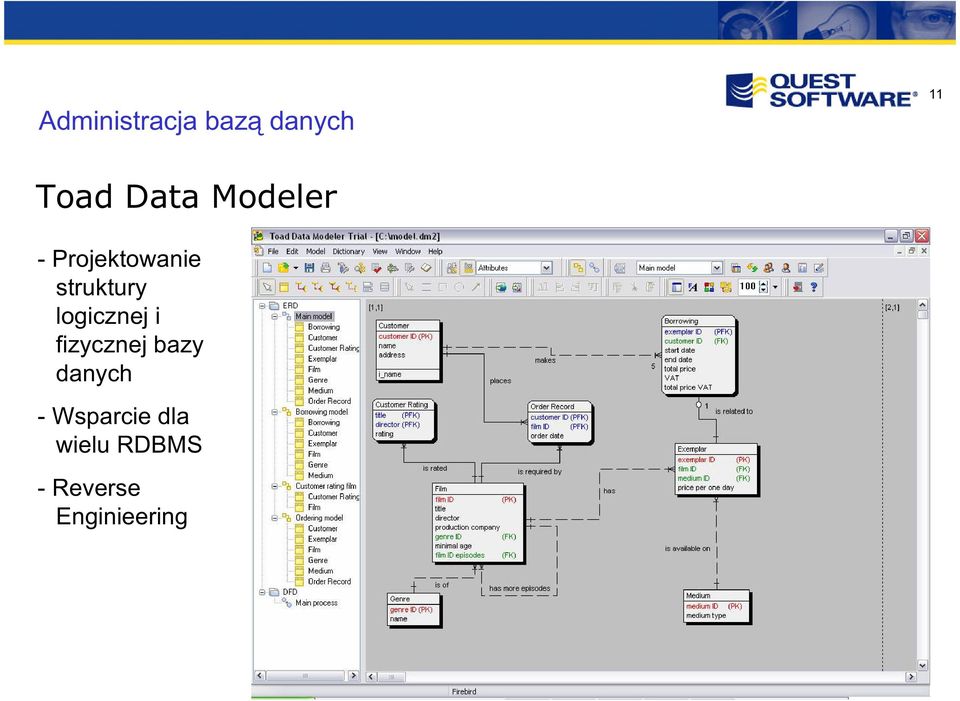Open the Window menu

[408, 252]
